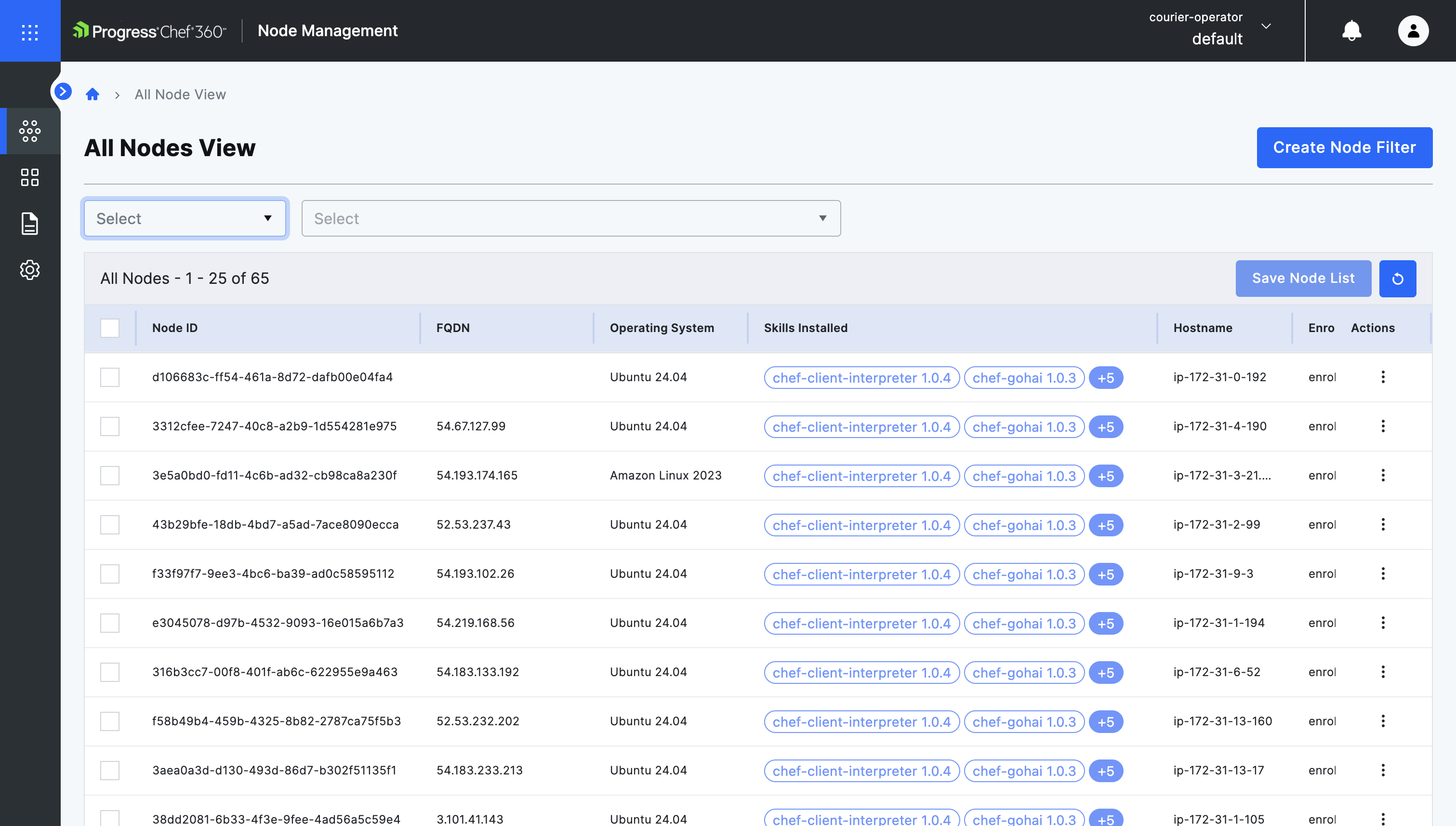The image size is (1456, 826).
Task: Open actions menu for ip-172-31-2-99
Action: 1383,524
